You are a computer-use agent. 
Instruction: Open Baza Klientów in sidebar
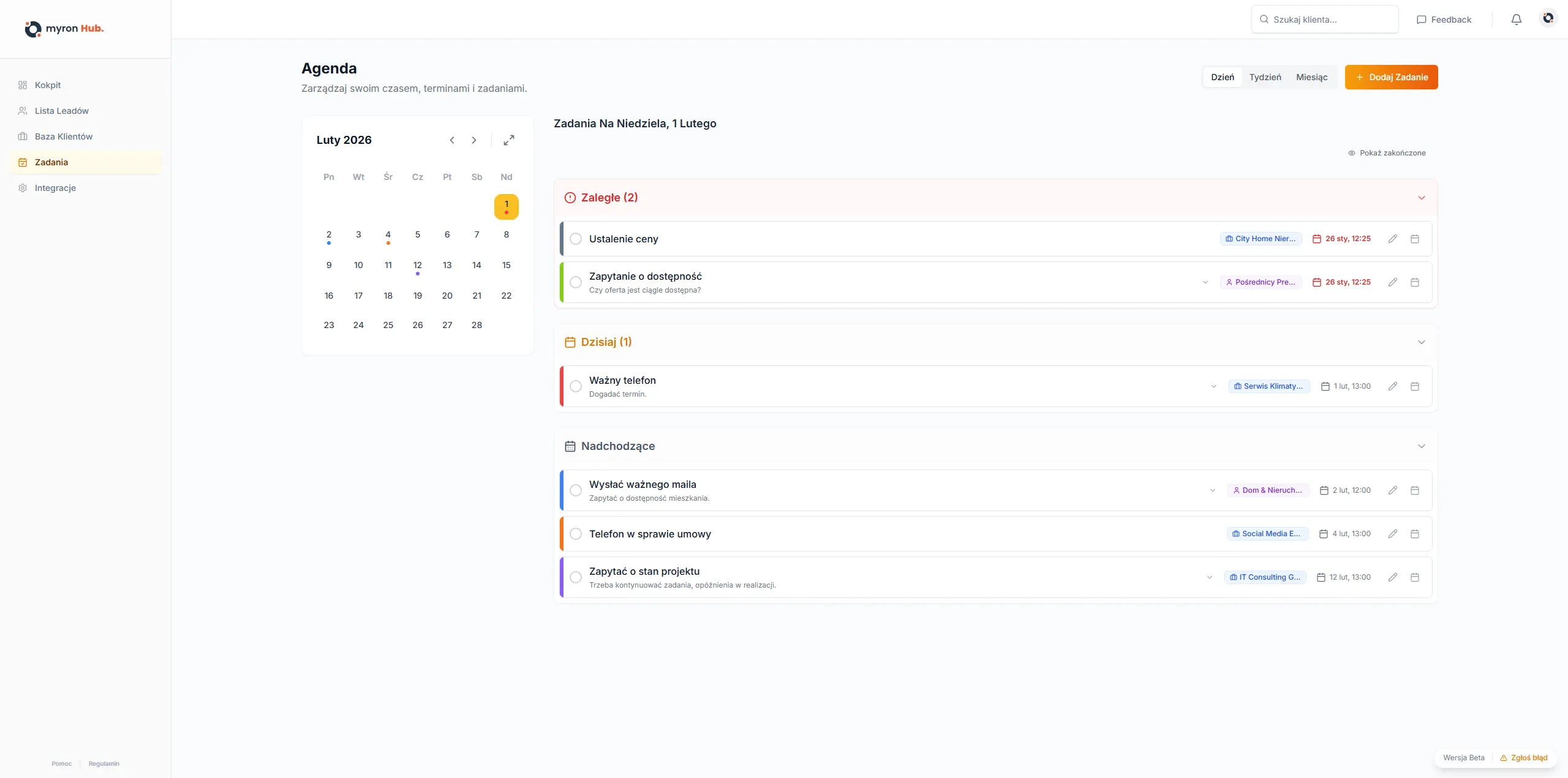[x=64, y=137]
